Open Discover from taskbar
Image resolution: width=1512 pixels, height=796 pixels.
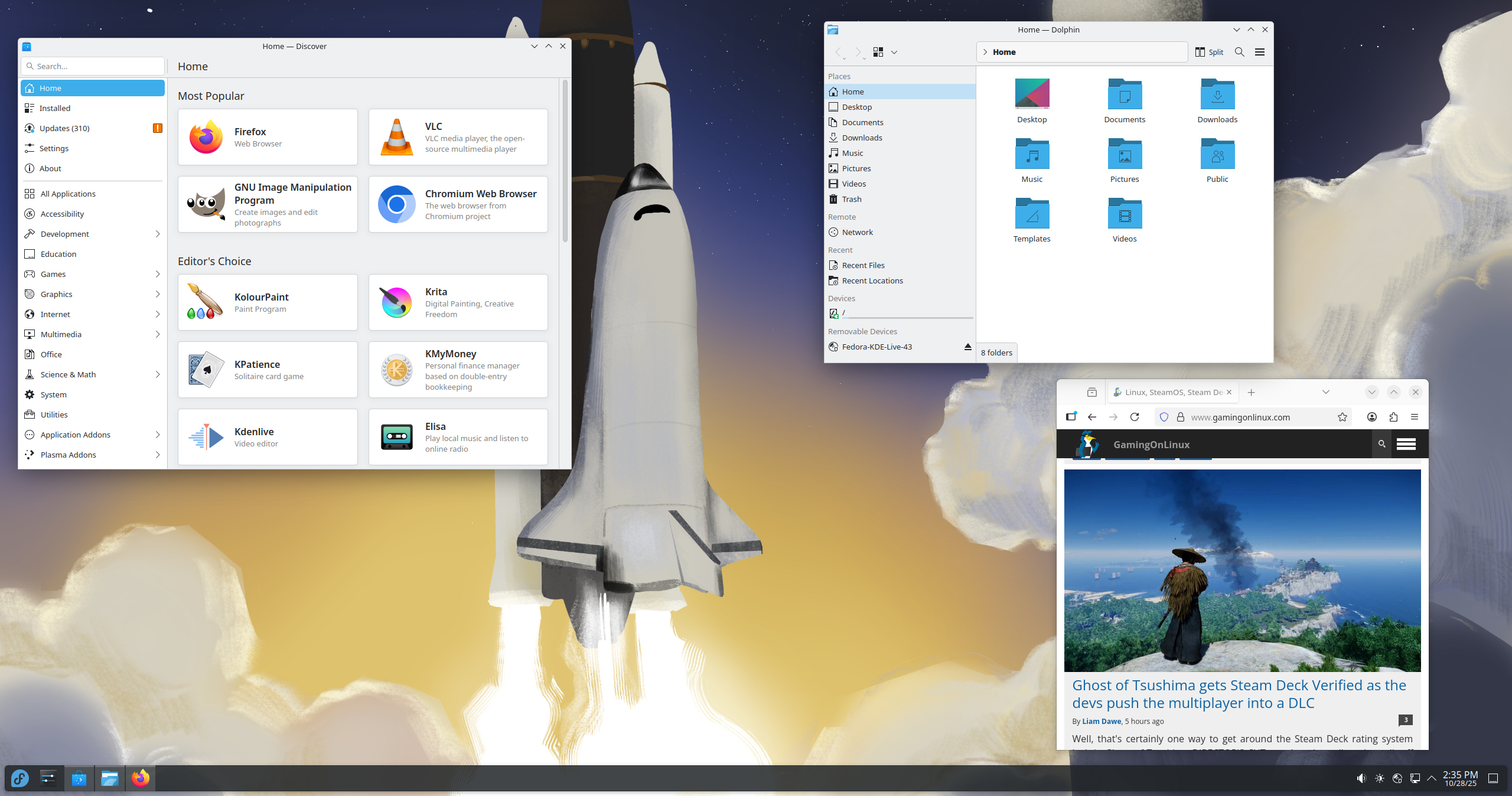click(x=79, y=778)
